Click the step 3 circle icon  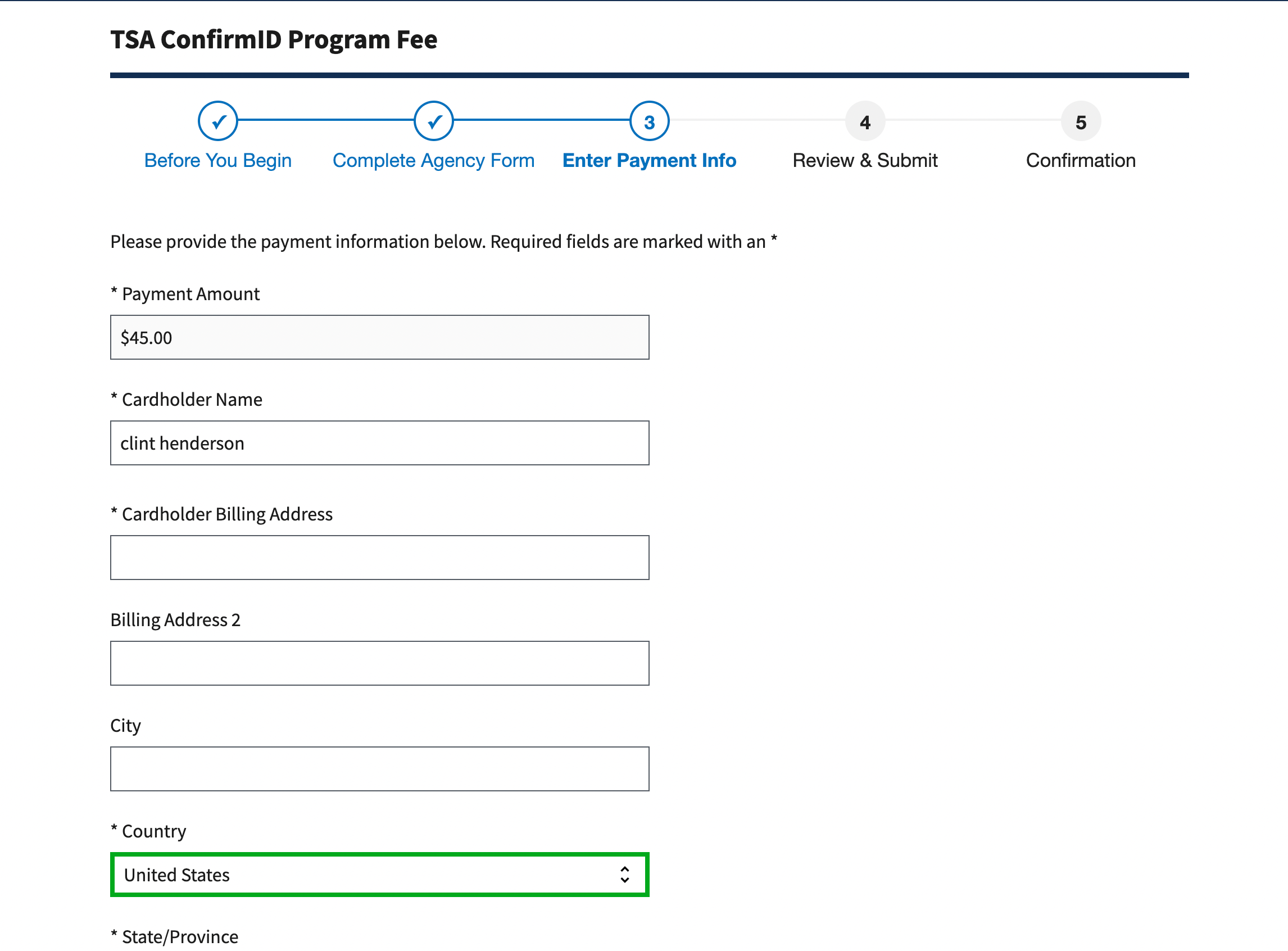coord(649,121)
